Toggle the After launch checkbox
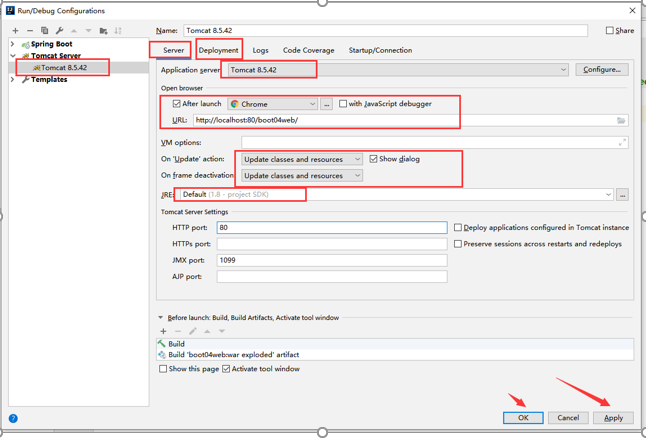646x442 pixels. tap(177, 104)
